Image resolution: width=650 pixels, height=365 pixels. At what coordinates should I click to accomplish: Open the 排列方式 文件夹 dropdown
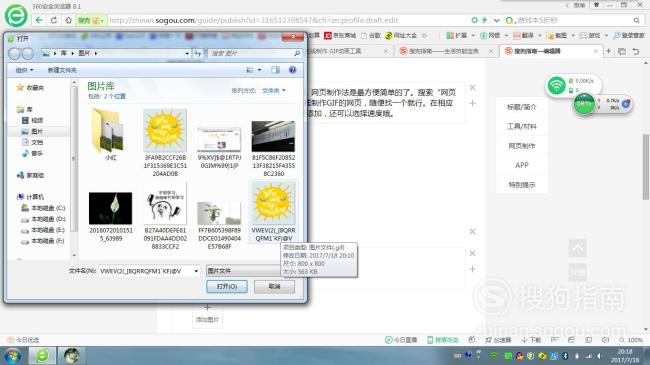click(x=274, y=90)
